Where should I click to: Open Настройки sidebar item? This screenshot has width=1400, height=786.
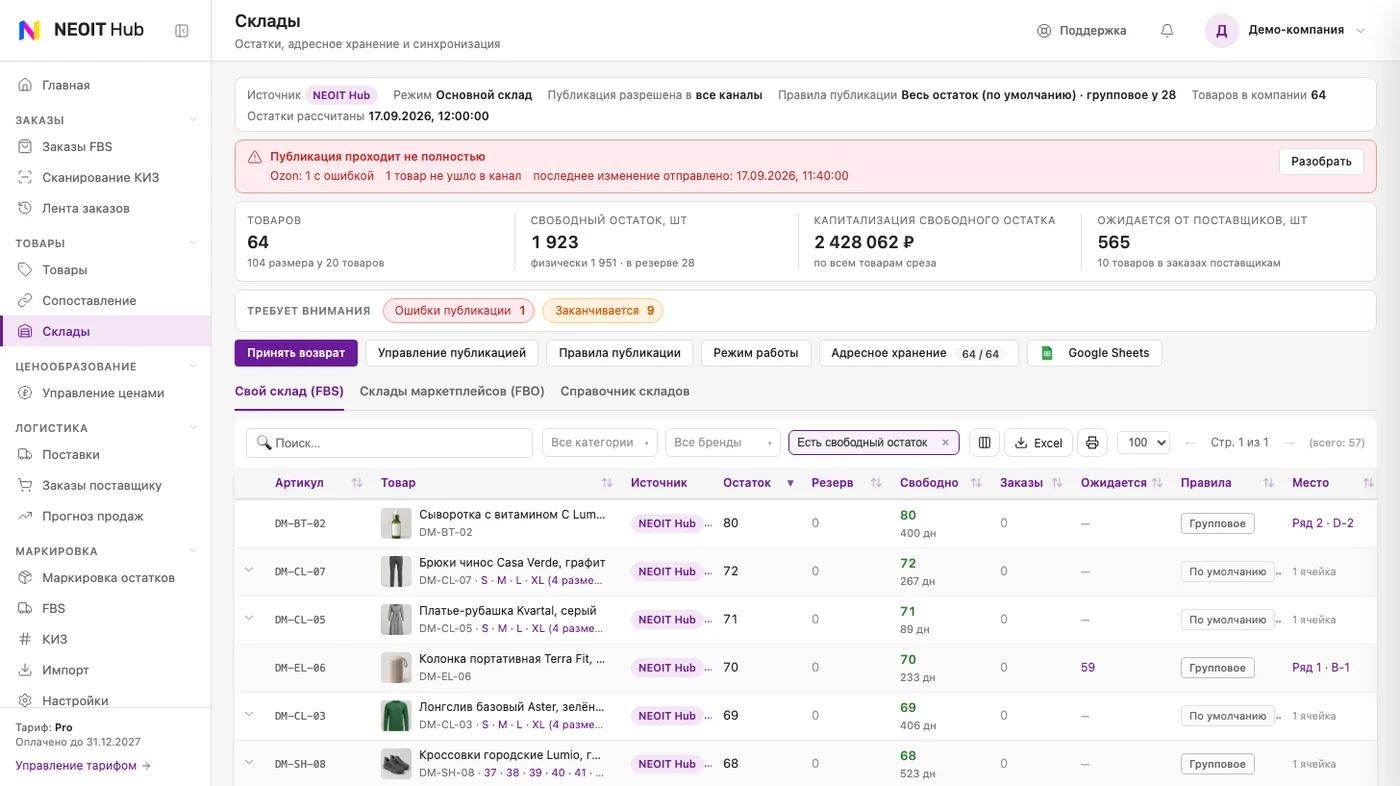point(105,700)
